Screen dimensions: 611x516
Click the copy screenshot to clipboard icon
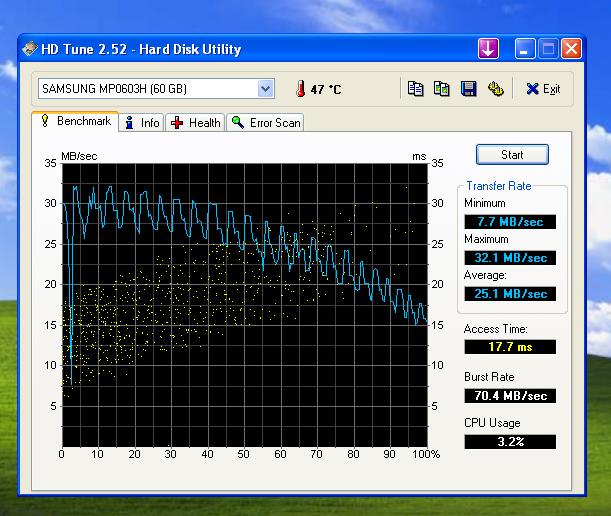point(441,89)
